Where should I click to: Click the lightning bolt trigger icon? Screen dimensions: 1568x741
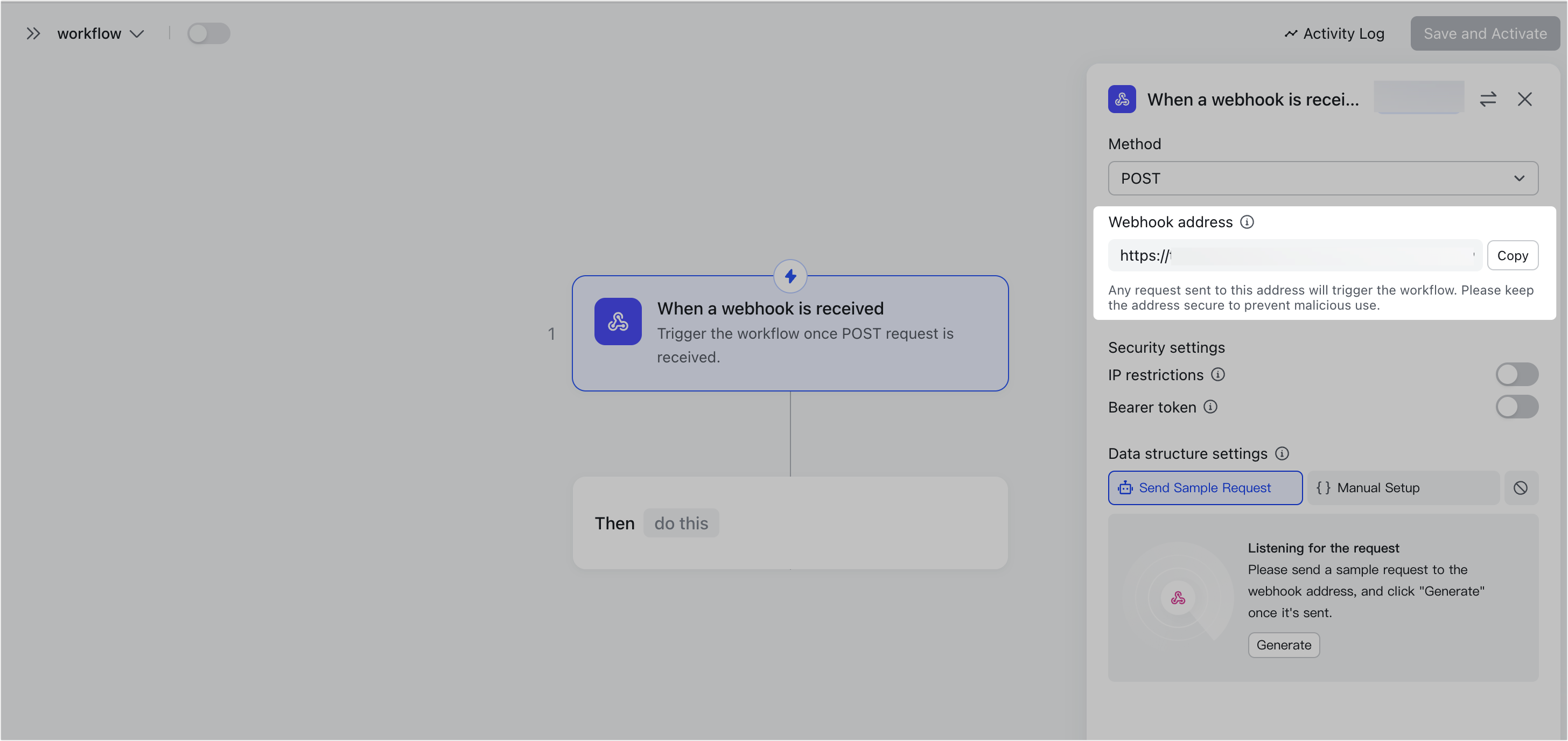pyautogui.click(x=790, y=276)
